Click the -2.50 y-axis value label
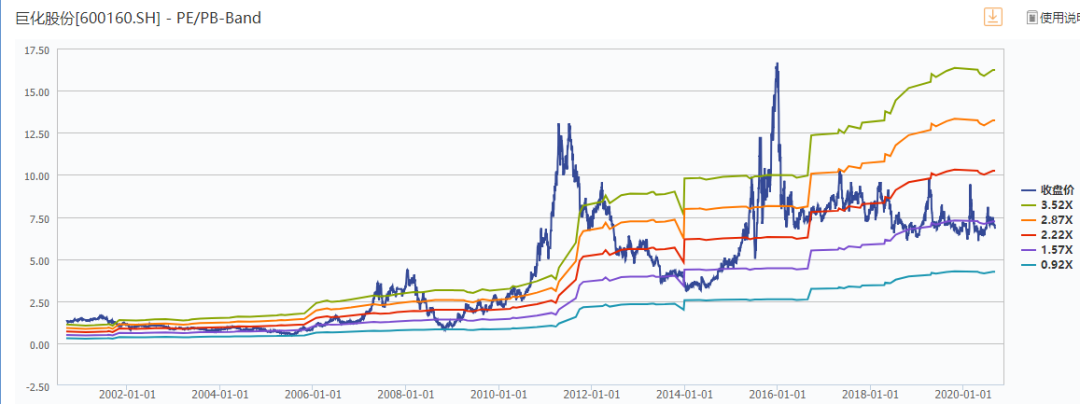The width and height of the screenshot is (1080, 404). (x=38, y=386)
